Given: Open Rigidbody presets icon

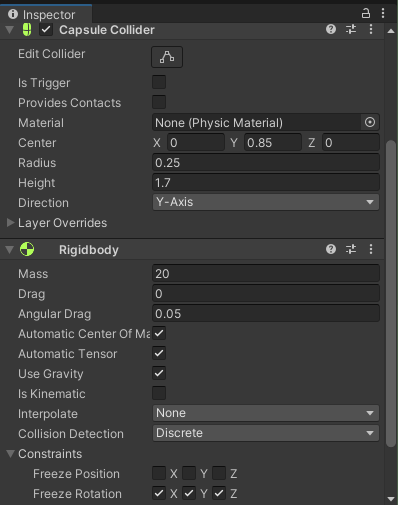Looking at the screenshot, I should (351, 249).
